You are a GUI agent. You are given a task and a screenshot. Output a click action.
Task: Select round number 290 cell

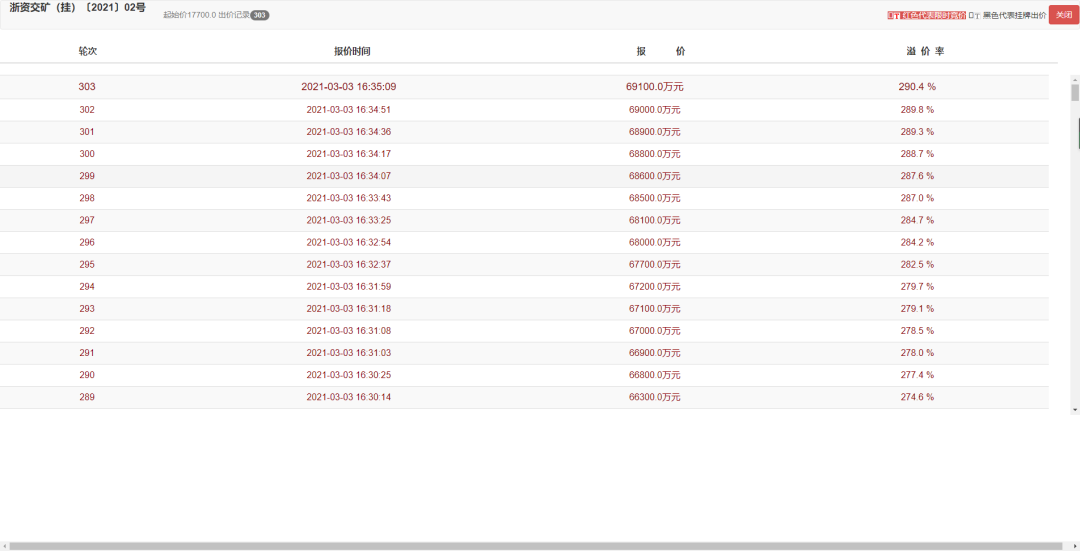coord(87,374)
